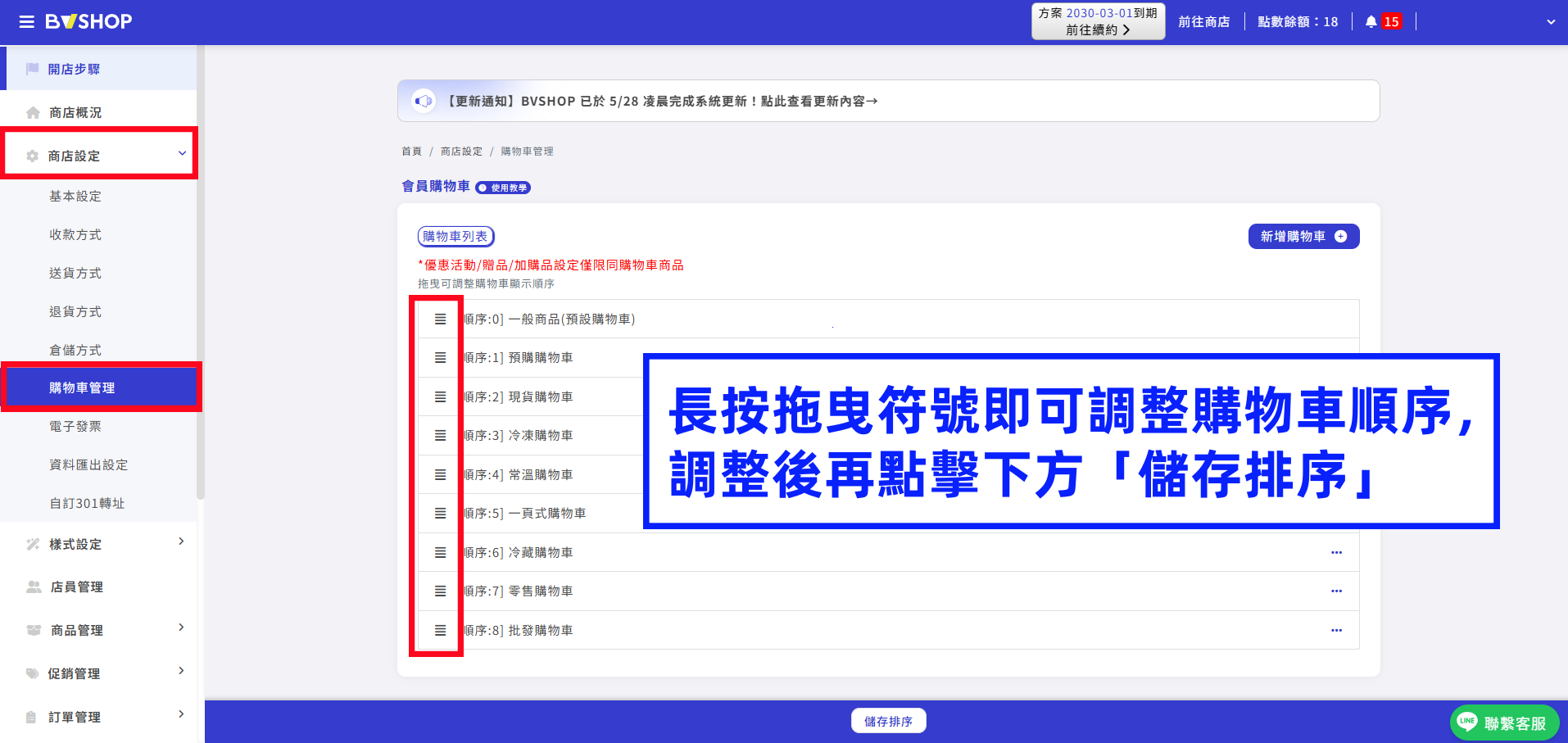Open 開店步驟 in the sidebar

99,69
